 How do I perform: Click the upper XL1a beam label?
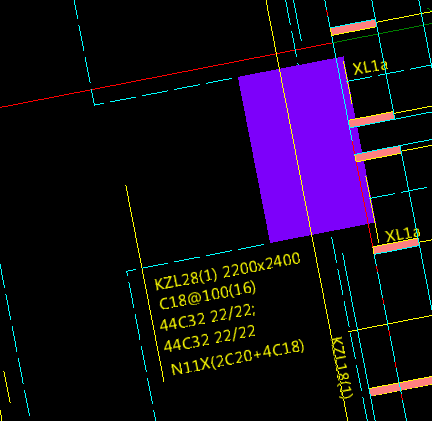coord(370,68)
